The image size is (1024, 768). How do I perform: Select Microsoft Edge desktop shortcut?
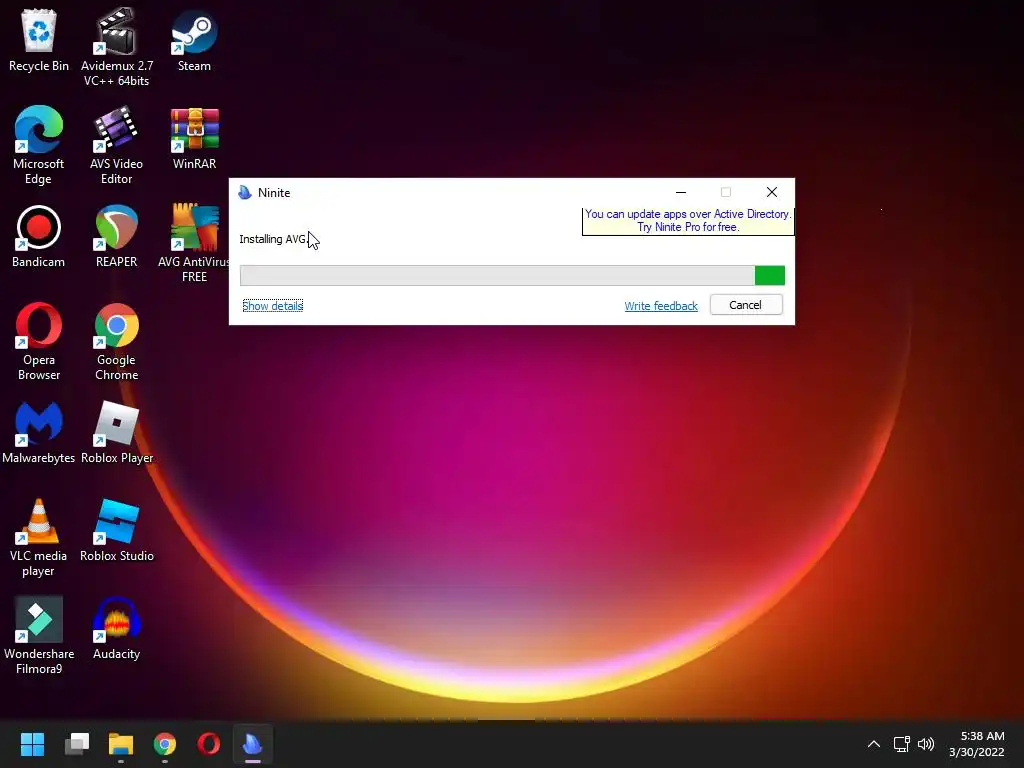(x=39, y=145)
